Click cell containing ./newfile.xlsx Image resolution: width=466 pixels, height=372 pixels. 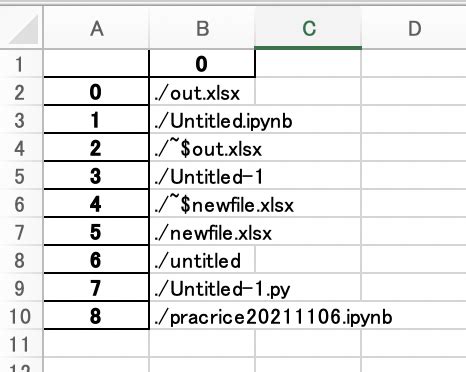pos(202,232)
